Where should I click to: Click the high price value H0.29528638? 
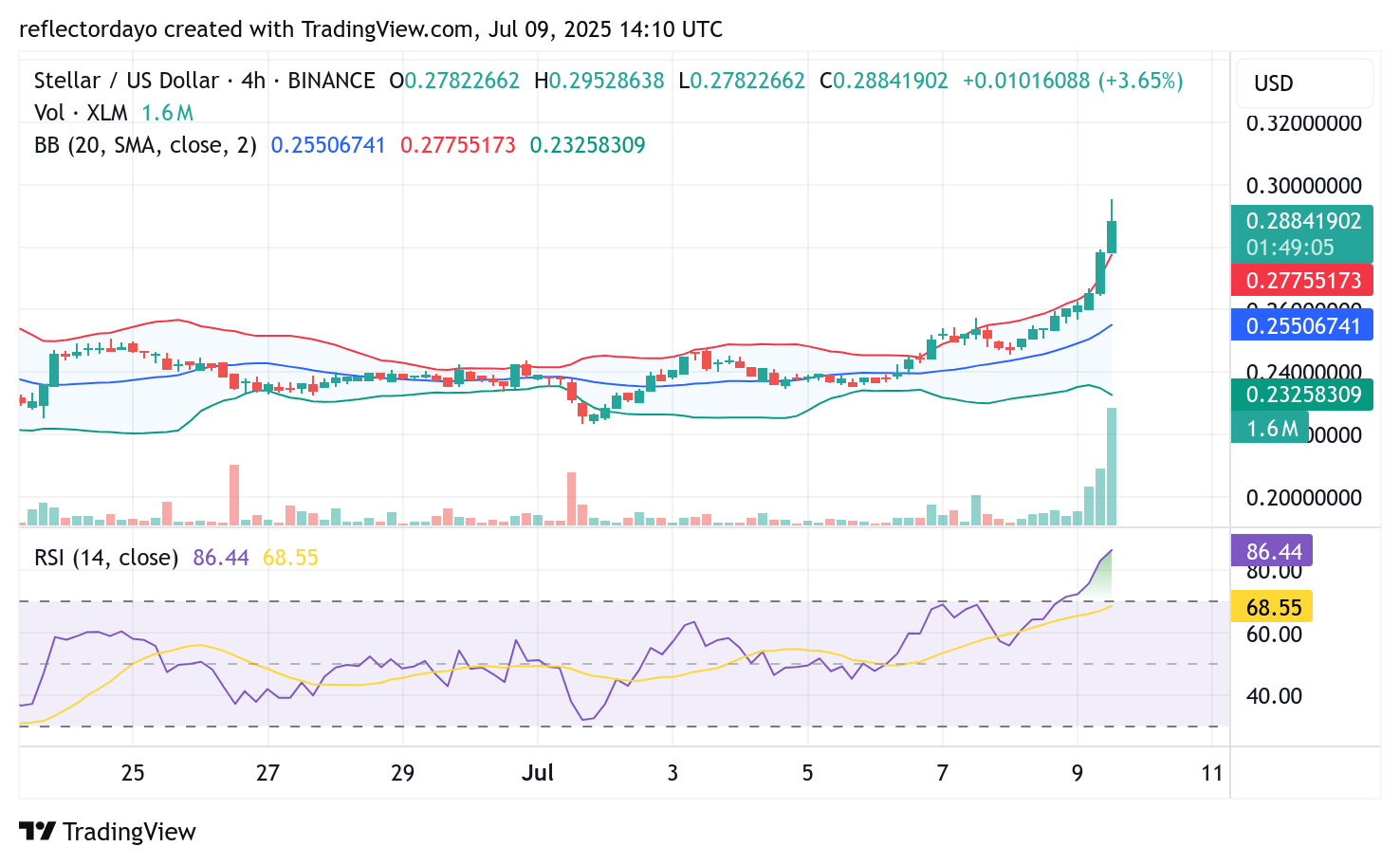tap(599, 81)
